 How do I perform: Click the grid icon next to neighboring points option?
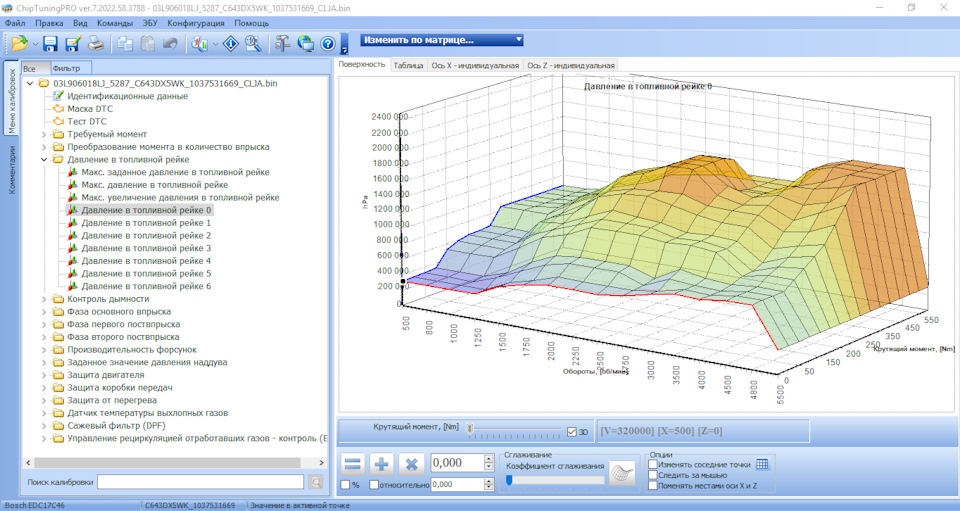coord(762,464)
